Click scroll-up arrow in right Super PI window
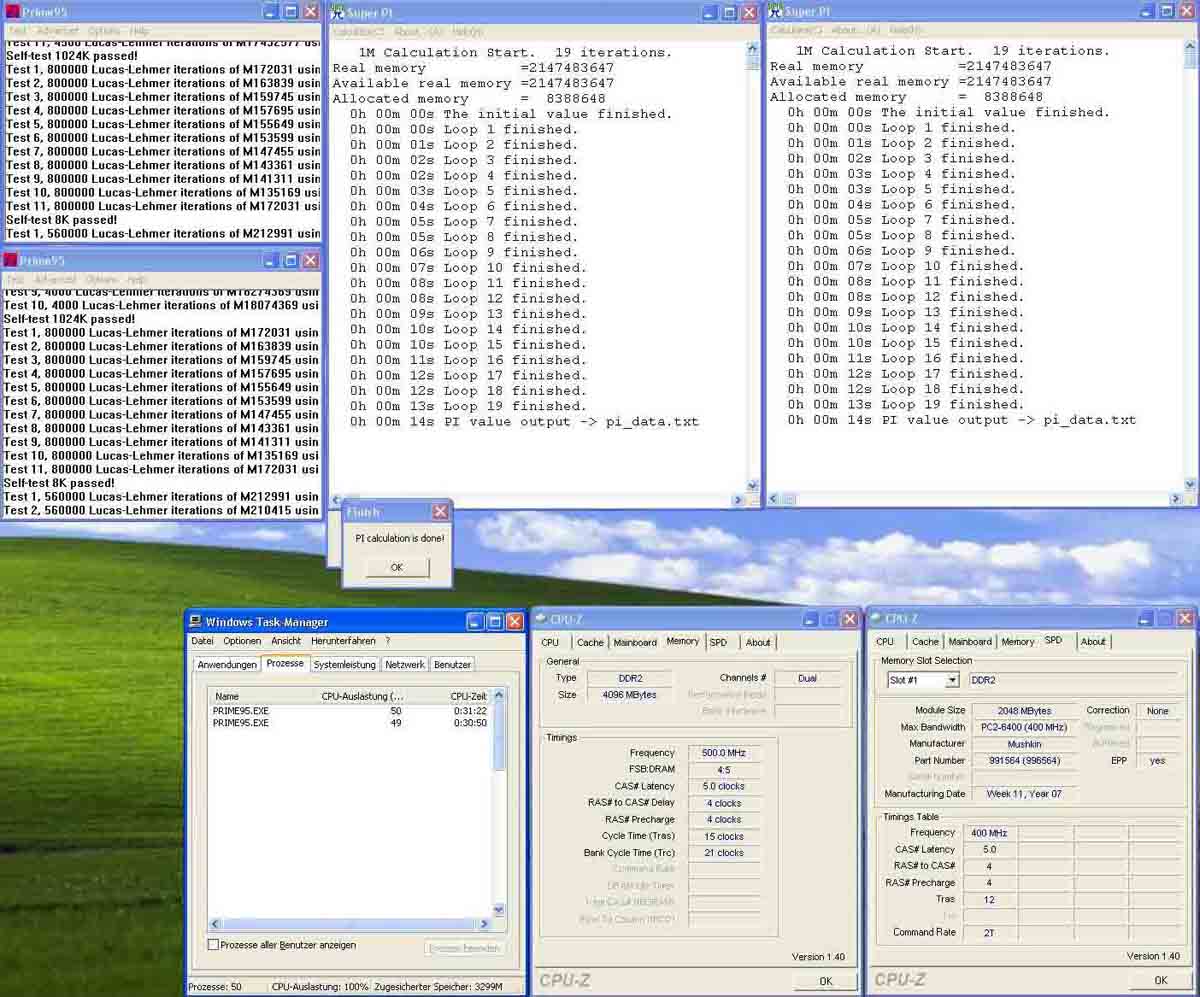Screen dimensions: 1200x997 pos(1190,46)
